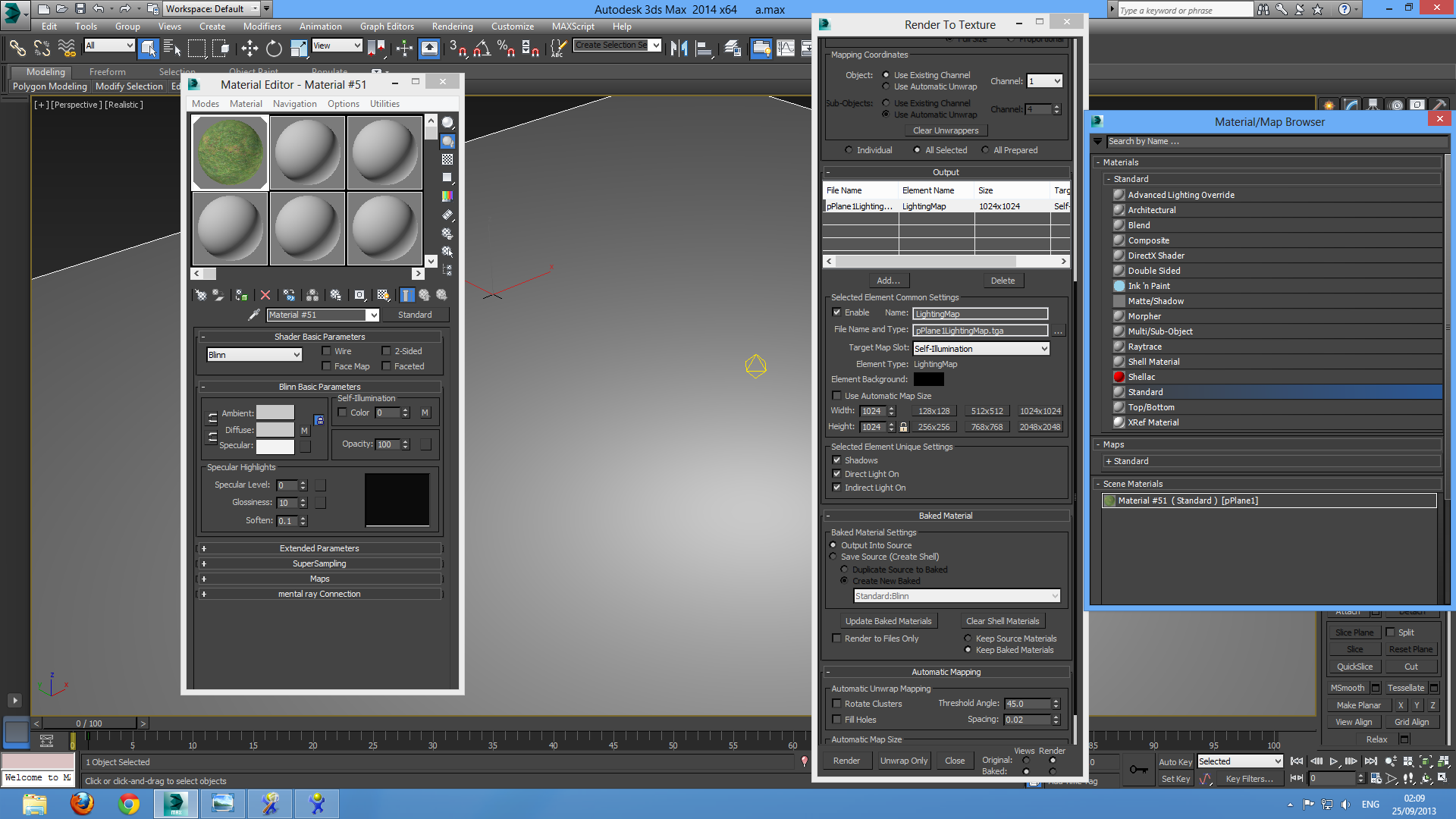Click the Render button
The image size is (1456, 819).
(846, 761)
